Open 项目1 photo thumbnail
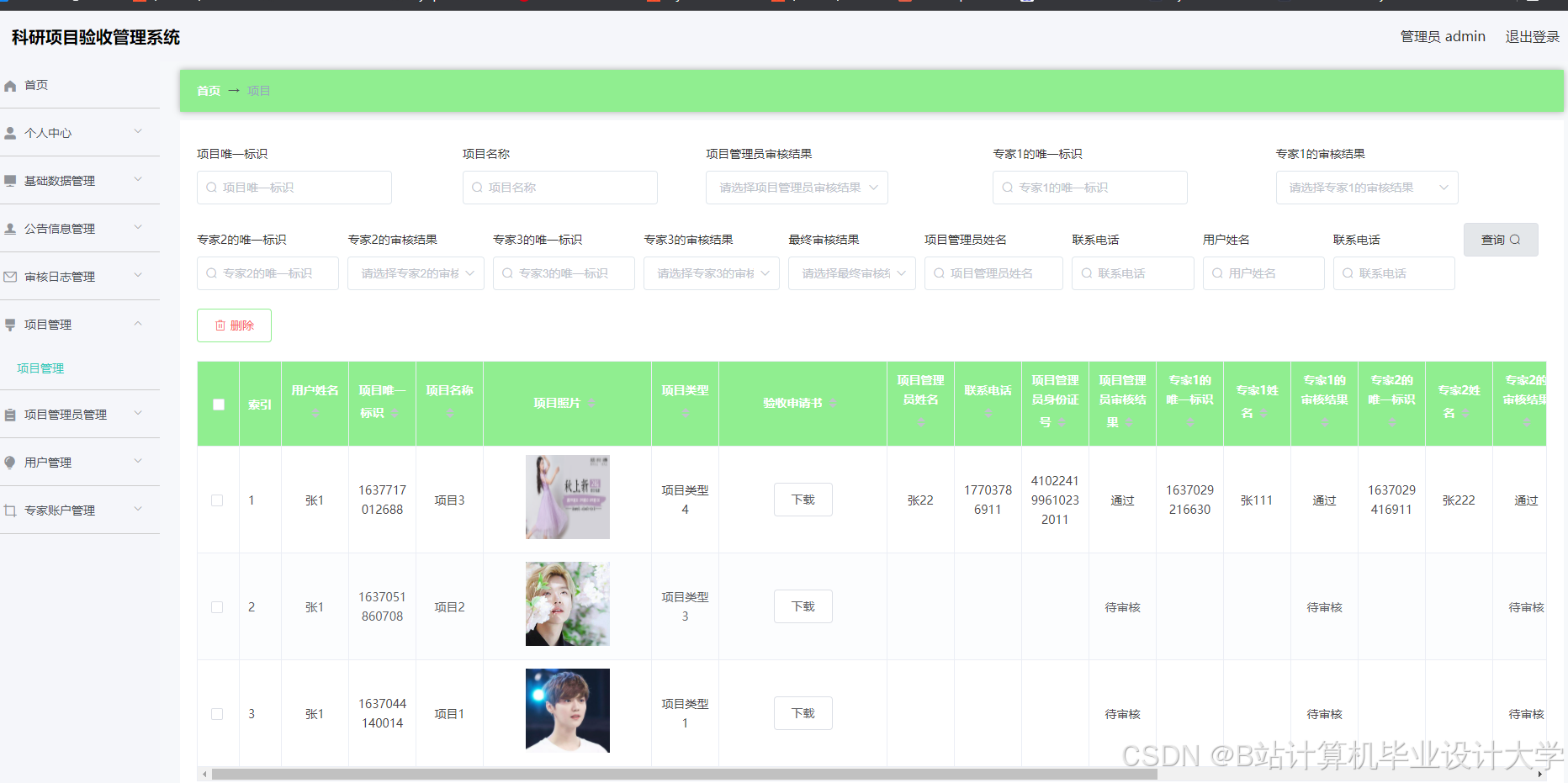1568x783 pixels. click(x=568, y=711)
